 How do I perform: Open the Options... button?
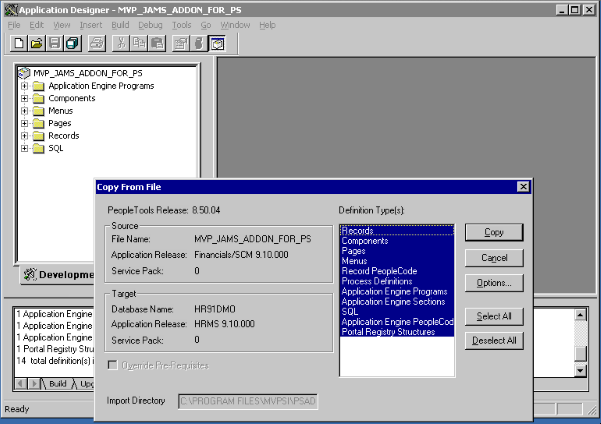(494, 283)
